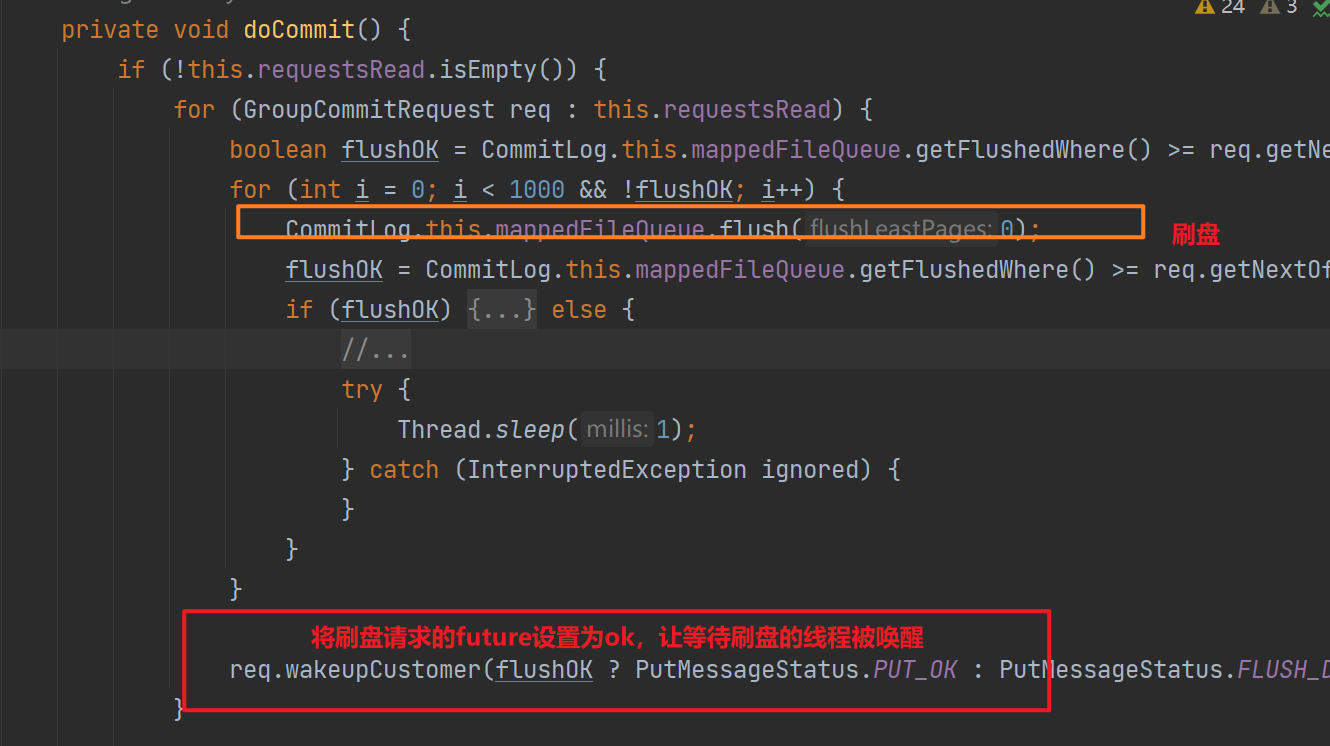Click PutMessageStatus before PUT_OK
The image size is (1330, 746).
747,670
